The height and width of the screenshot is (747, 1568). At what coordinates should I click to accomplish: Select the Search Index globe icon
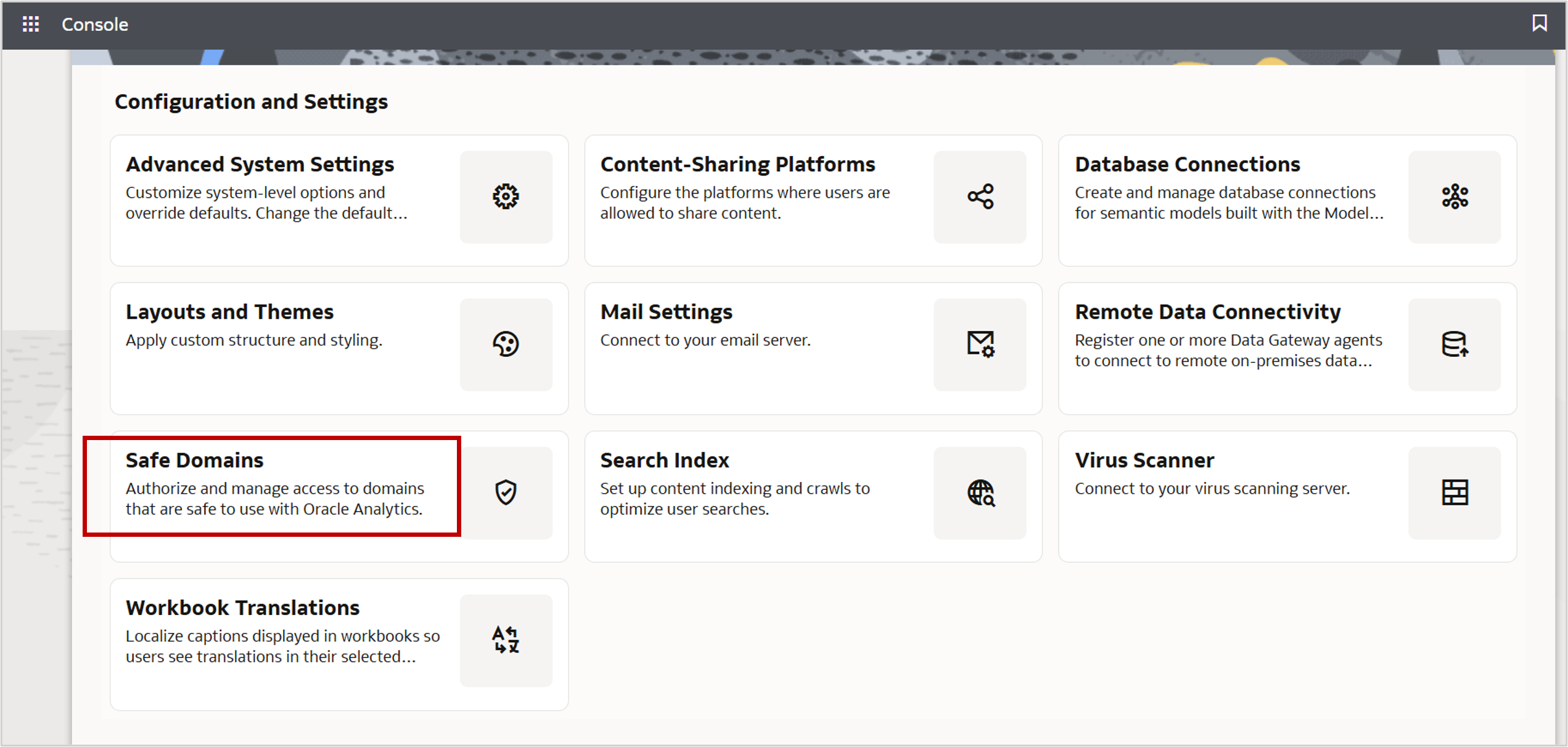tap(980, 492)
